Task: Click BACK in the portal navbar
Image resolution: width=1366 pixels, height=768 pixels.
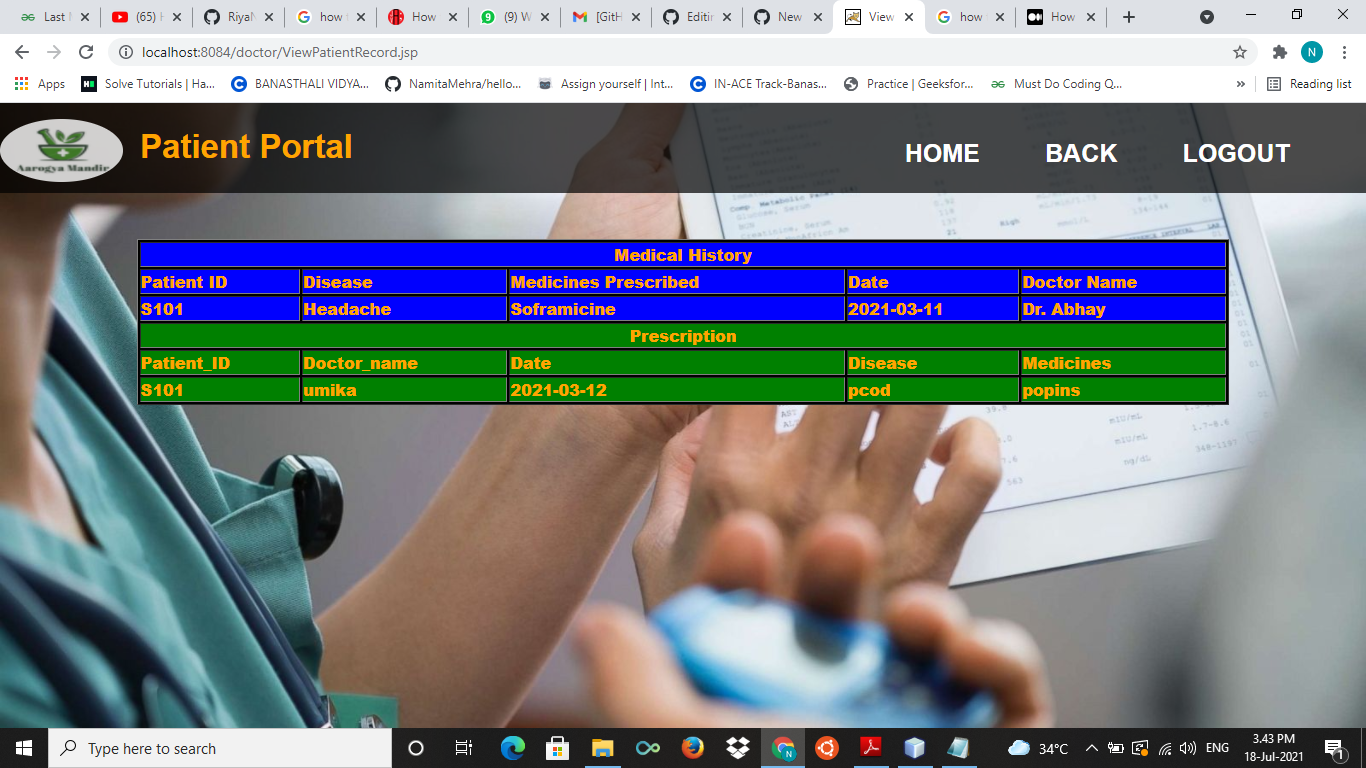Action: pyautogui.click(x=1081, y=153)
